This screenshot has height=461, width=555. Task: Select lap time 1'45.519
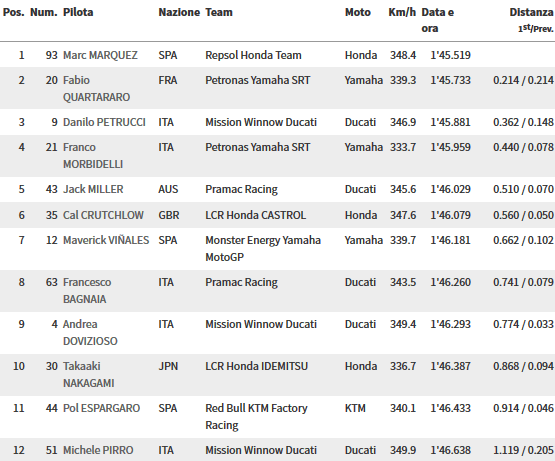pyautogui.click(x=451, y=55)
